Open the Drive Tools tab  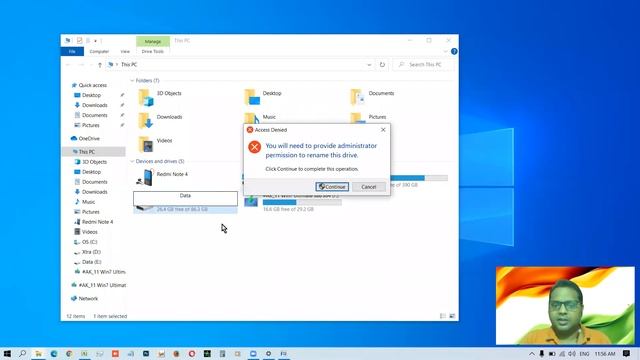click(153, 51)
